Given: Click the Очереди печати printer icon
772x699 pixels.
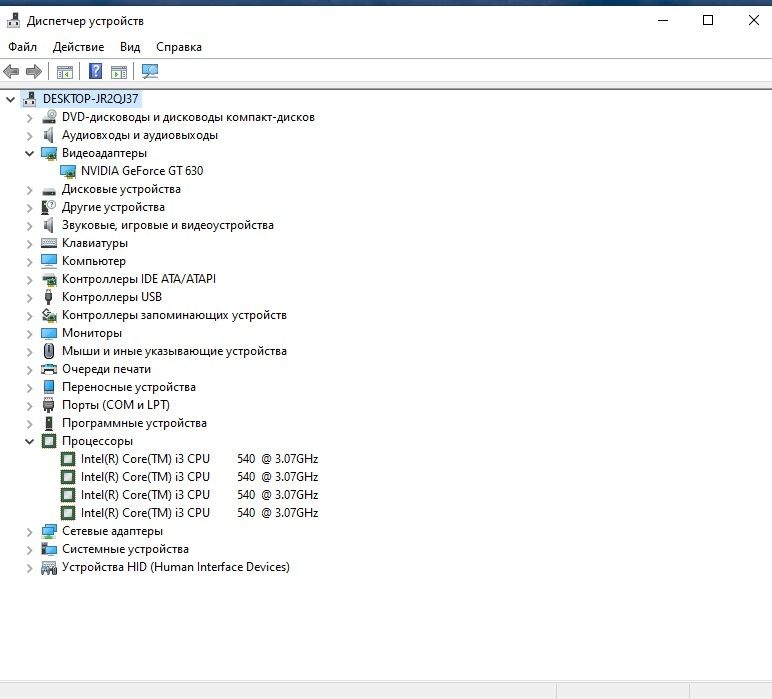Looking at the screenshot, I should point(49,369).
